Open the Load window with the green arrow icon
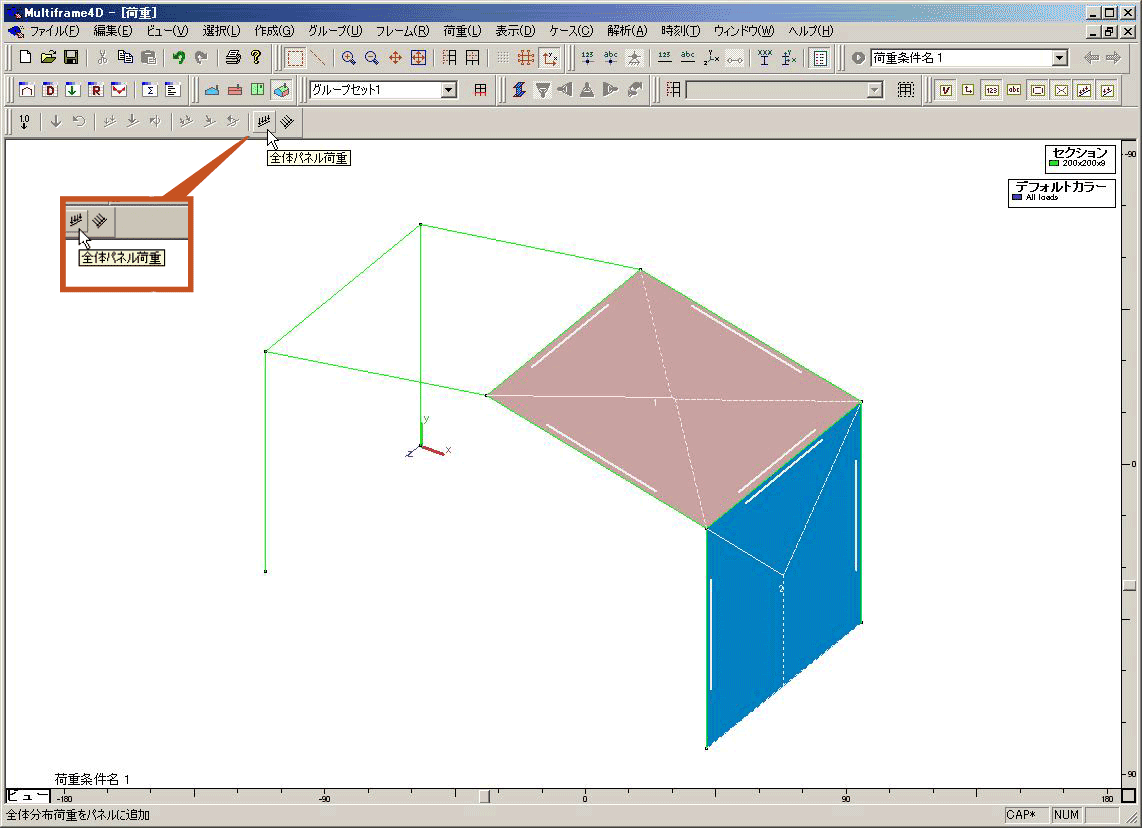1142x828 pixels. 72,90
